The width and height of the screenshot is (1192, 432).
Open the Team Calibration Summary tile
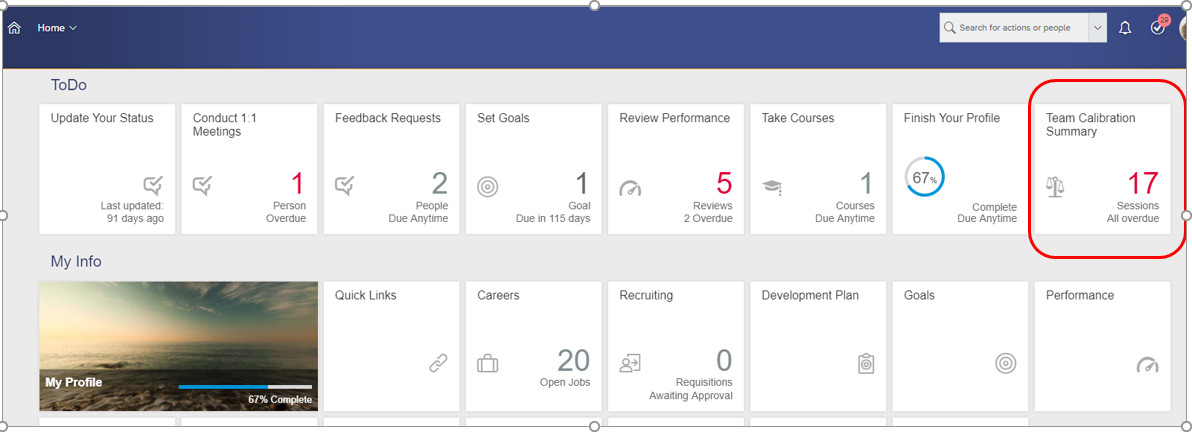point(1102,169)
